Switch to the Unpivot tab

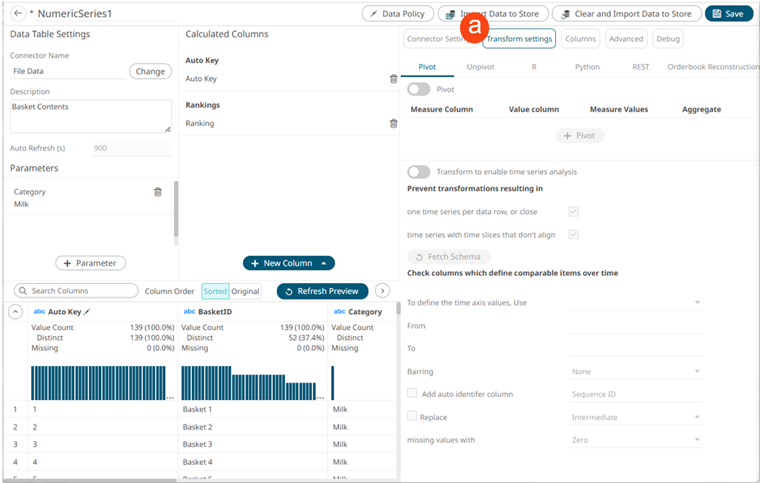[x=480, y=67]
